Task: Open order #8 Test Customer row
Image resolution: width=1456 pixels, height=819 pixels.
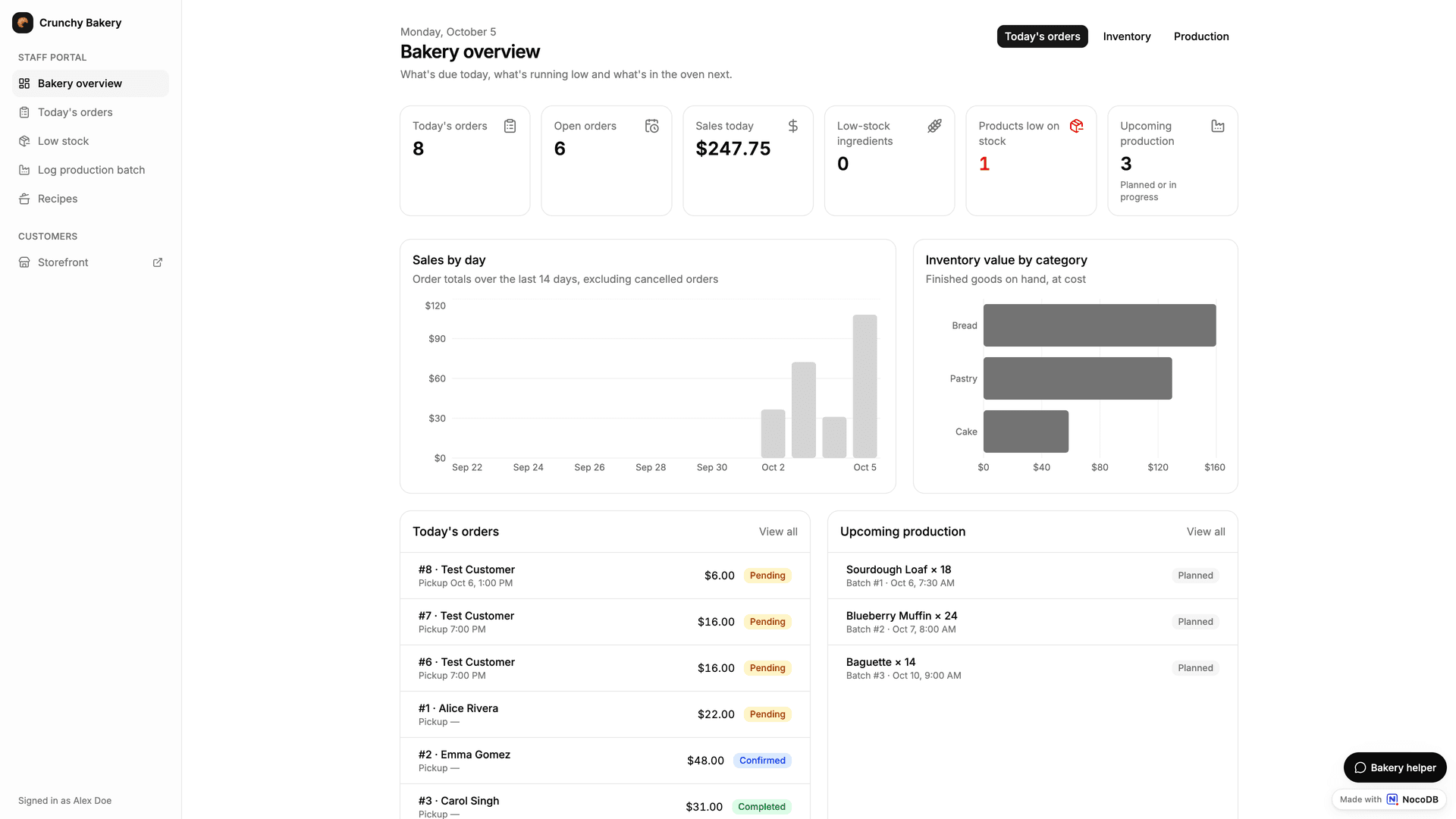Action: [x=605, y=576]
